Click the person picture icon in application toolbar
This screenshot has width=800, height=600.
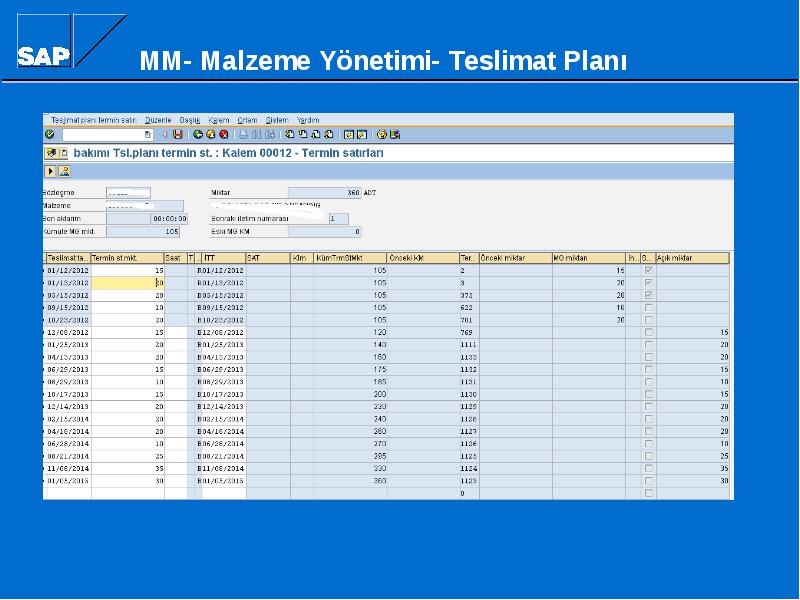click(64, 171)
